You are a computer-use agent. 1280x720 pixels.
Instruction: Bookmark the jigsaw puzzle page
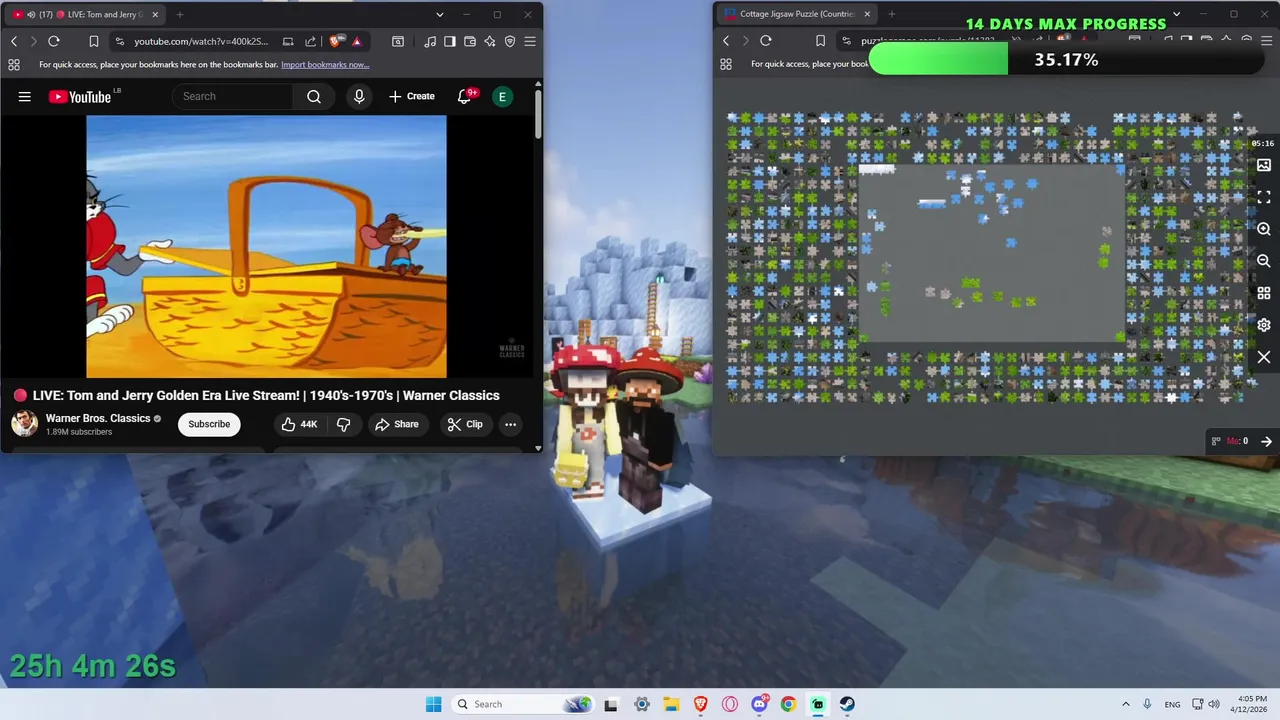tap(820, 41)
